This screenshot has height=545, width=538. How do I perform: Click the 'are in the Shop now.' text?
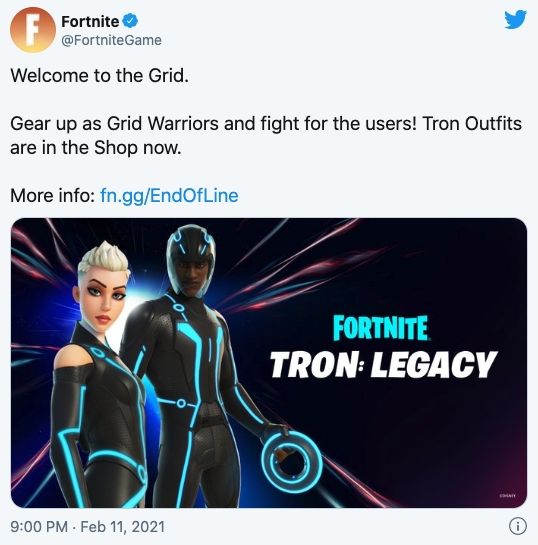(96, 148)
